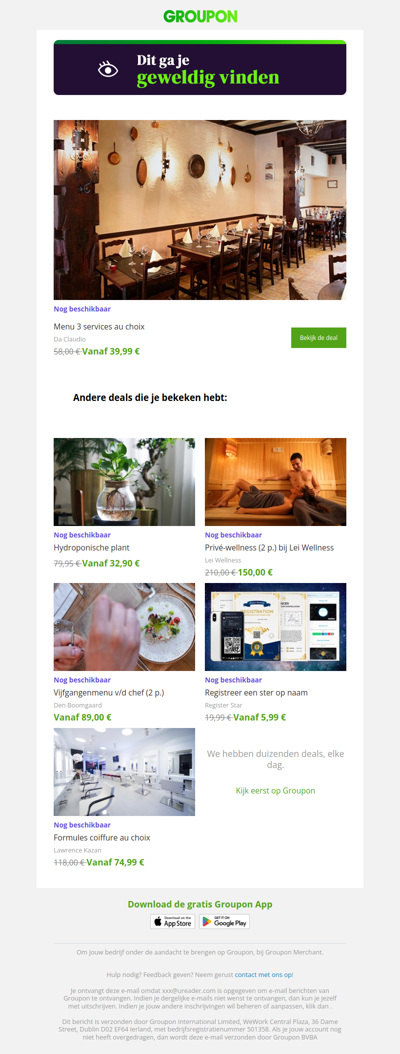Click the eye icon in the banner
Image resolution: width=400 pixels, height=1054 pixels.
[x=108, y=69]
